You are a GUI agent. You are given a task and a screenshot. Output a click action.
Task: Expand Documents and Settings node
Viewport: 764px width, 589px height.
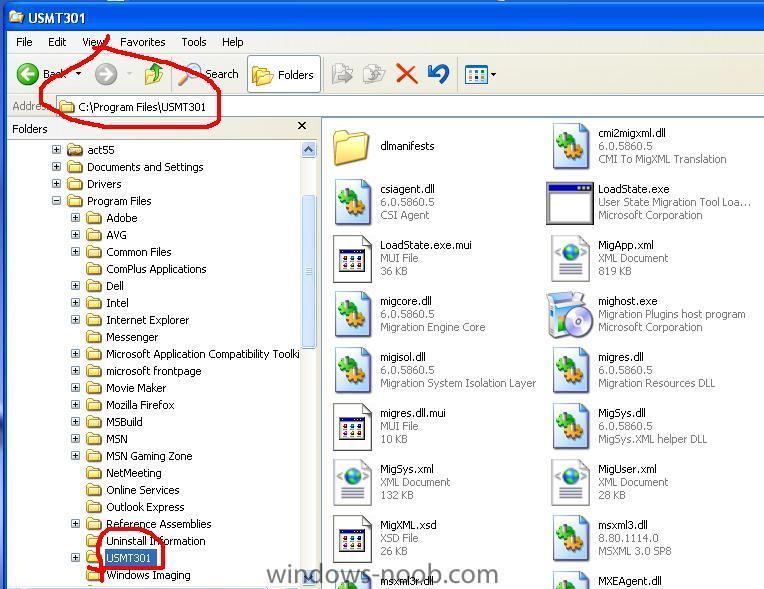57,167
